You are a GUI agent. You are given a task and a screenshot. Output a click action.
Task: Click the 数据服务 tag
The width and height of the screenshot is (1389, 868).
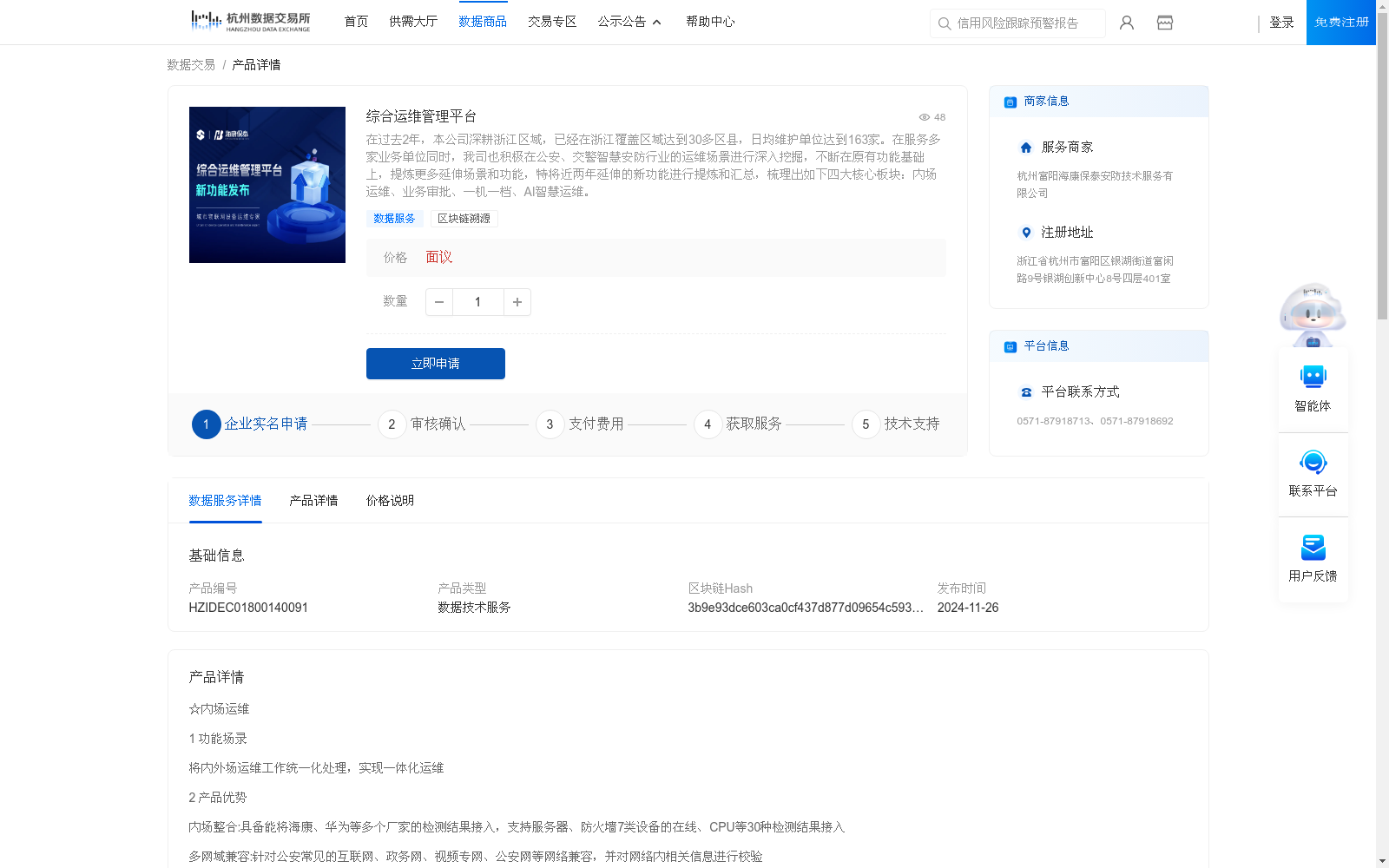point(394,219)
